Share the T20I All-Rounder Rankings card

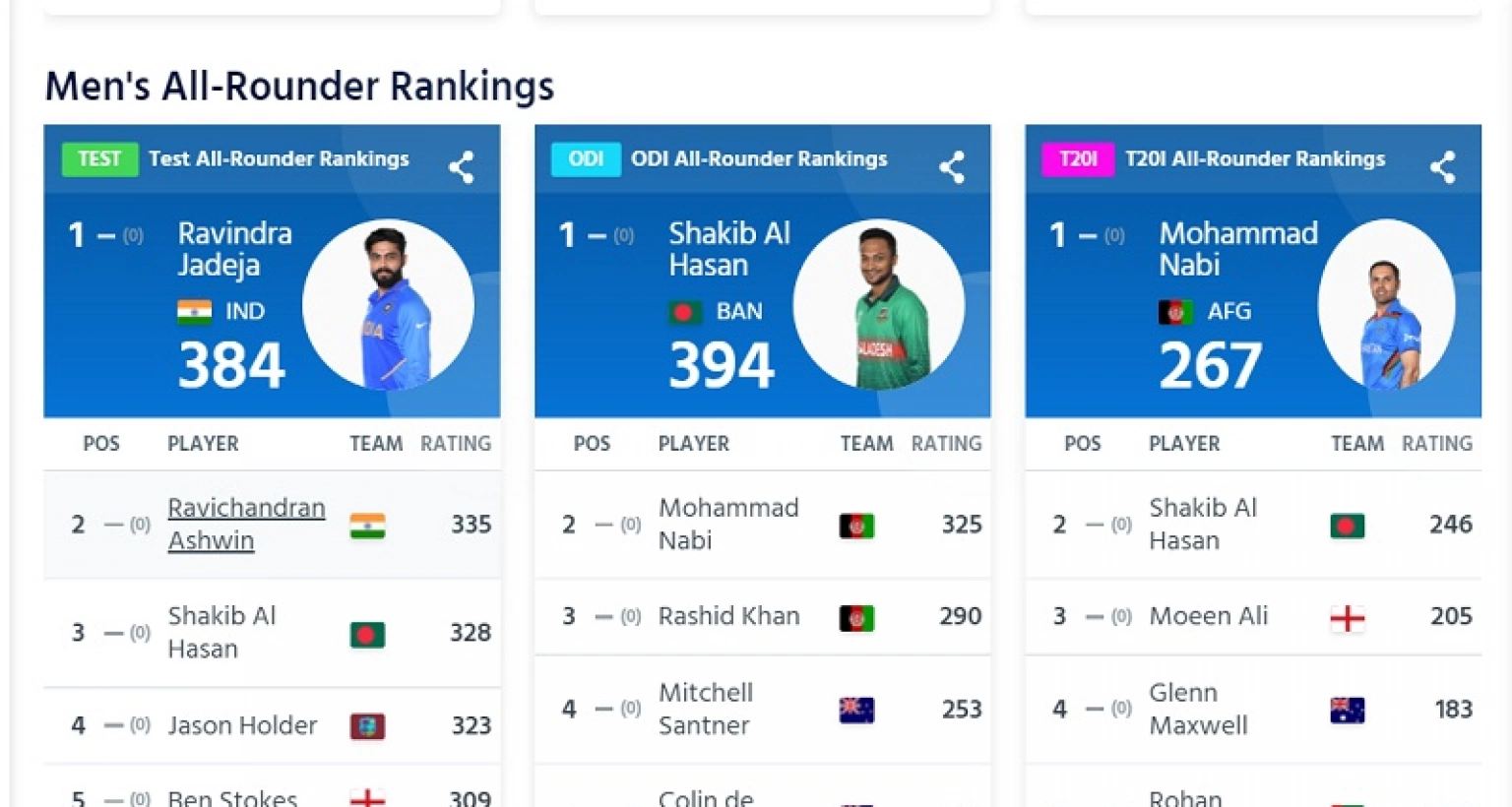1442,167
